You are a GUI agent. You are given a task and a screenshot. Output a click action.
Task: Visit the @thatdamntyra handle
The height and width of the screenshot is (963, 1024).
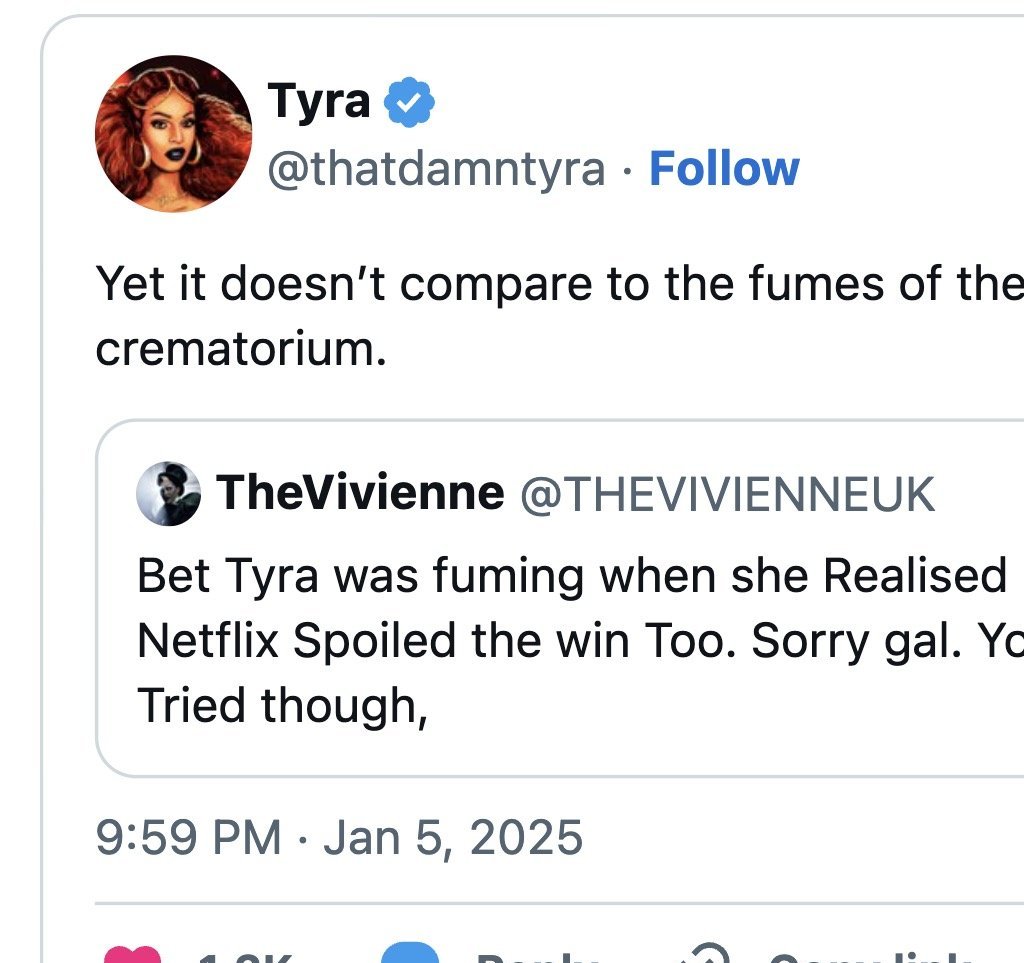point(435,169)
